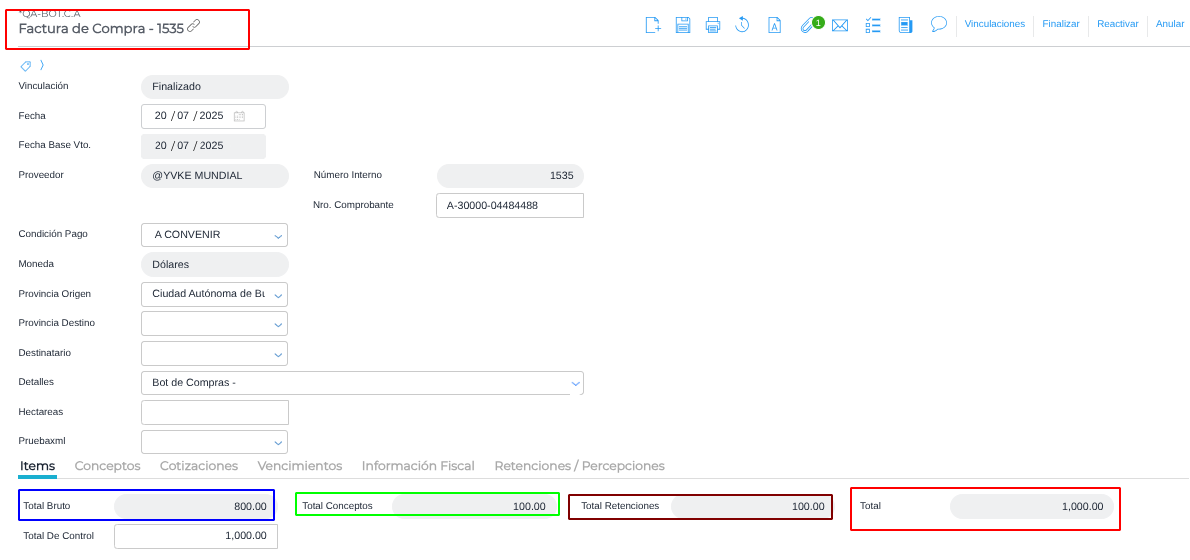
Task: Switch to the Conceptos tab
Action: coord(107,466)
